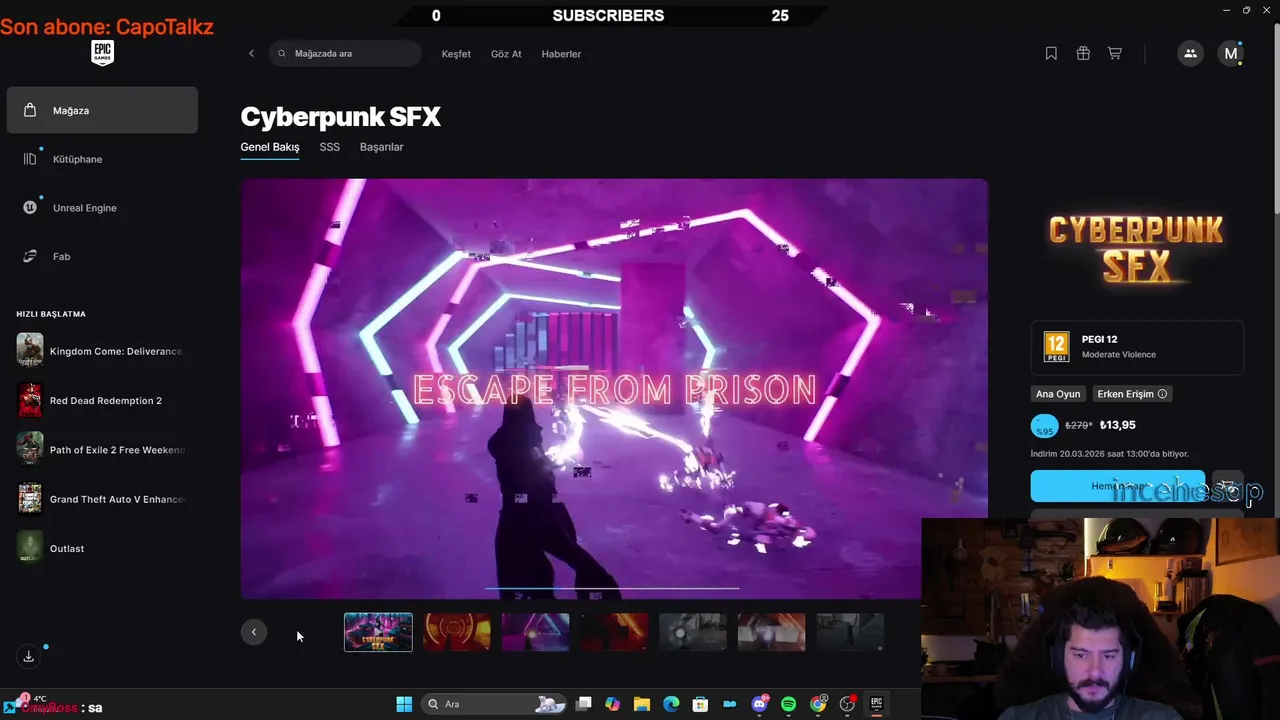Image resolution: width=1280 pixels, height=720 pixels.
Task: Open Task View on the taskbar
Action: tap(584, 704)
